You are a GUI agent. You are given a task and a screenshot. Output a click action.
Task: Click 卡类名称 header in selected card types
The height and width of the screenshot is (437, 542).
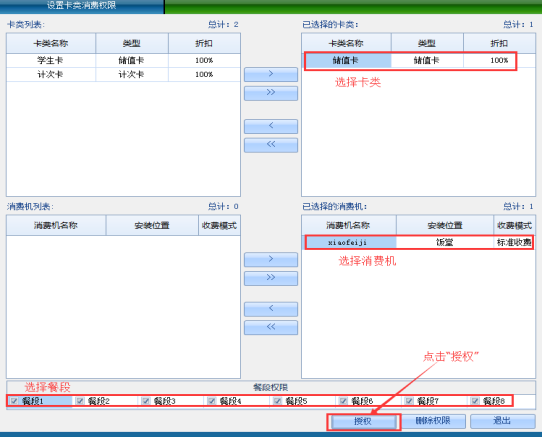tap(346, 44)
